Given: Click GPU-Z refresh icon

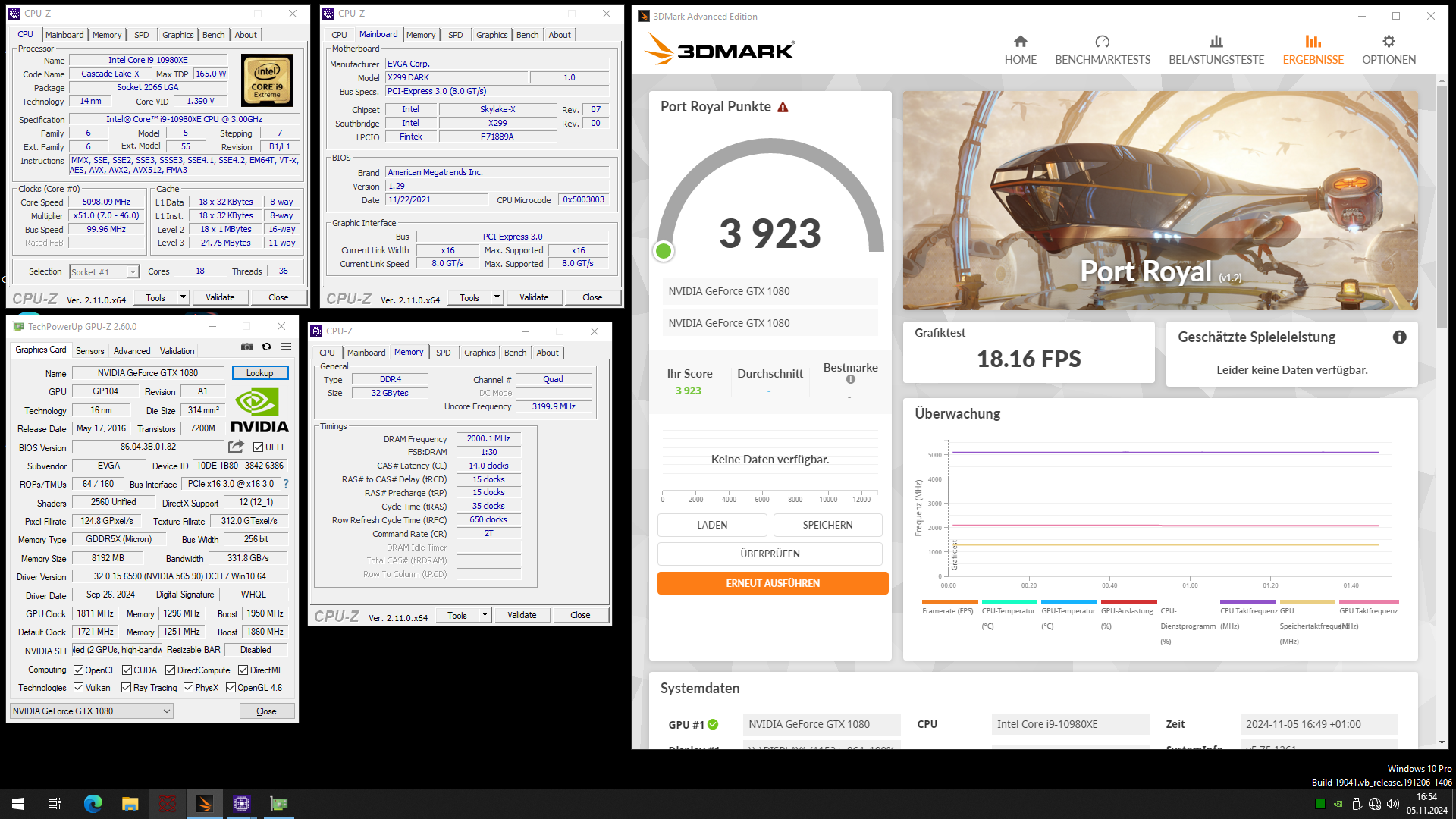Looking at the screenshot, I should coord(266,347).
